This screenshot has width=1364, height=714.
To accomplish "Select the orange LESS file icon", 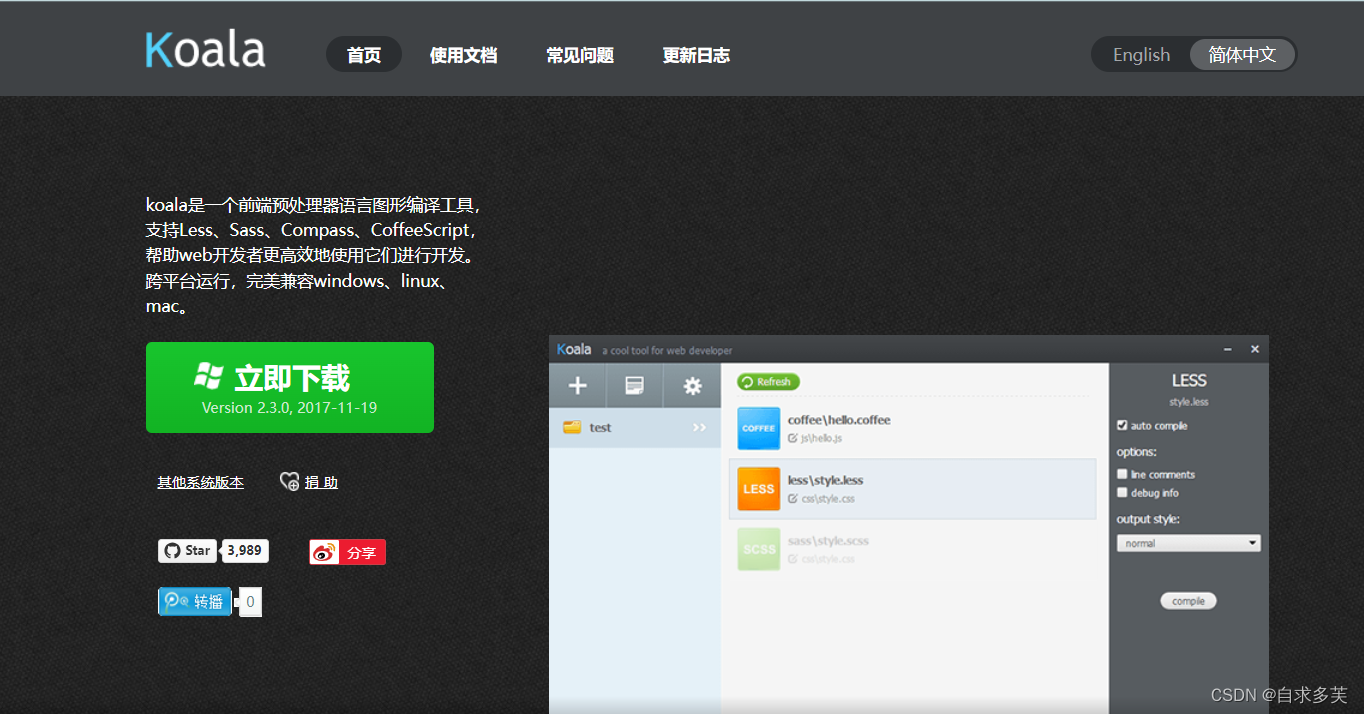I will coord(758,488).
